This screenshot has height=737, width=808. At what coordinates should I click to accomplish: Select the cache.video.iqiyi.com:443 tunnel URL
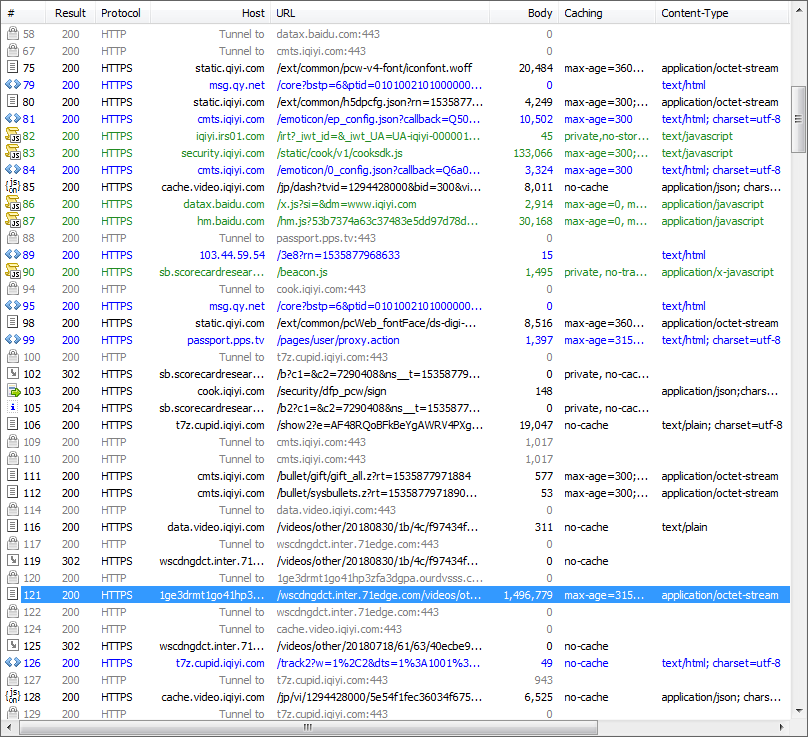pos(339,629)
